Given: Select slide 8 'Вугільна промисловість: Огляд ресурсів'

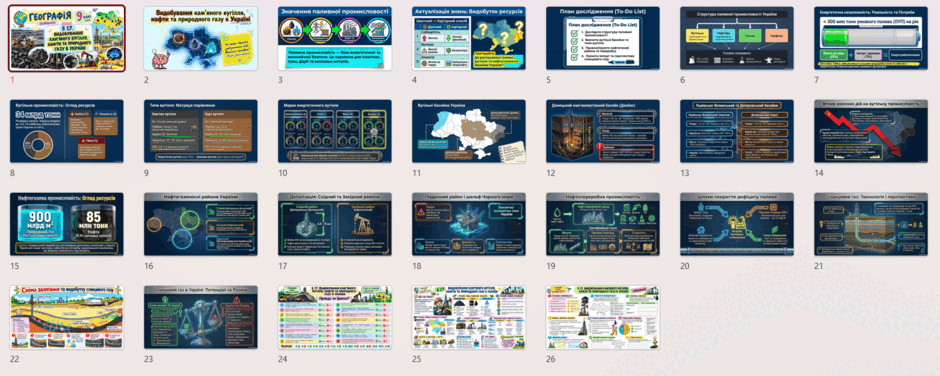Looking at the screenshot, I should tap(67, 131).
